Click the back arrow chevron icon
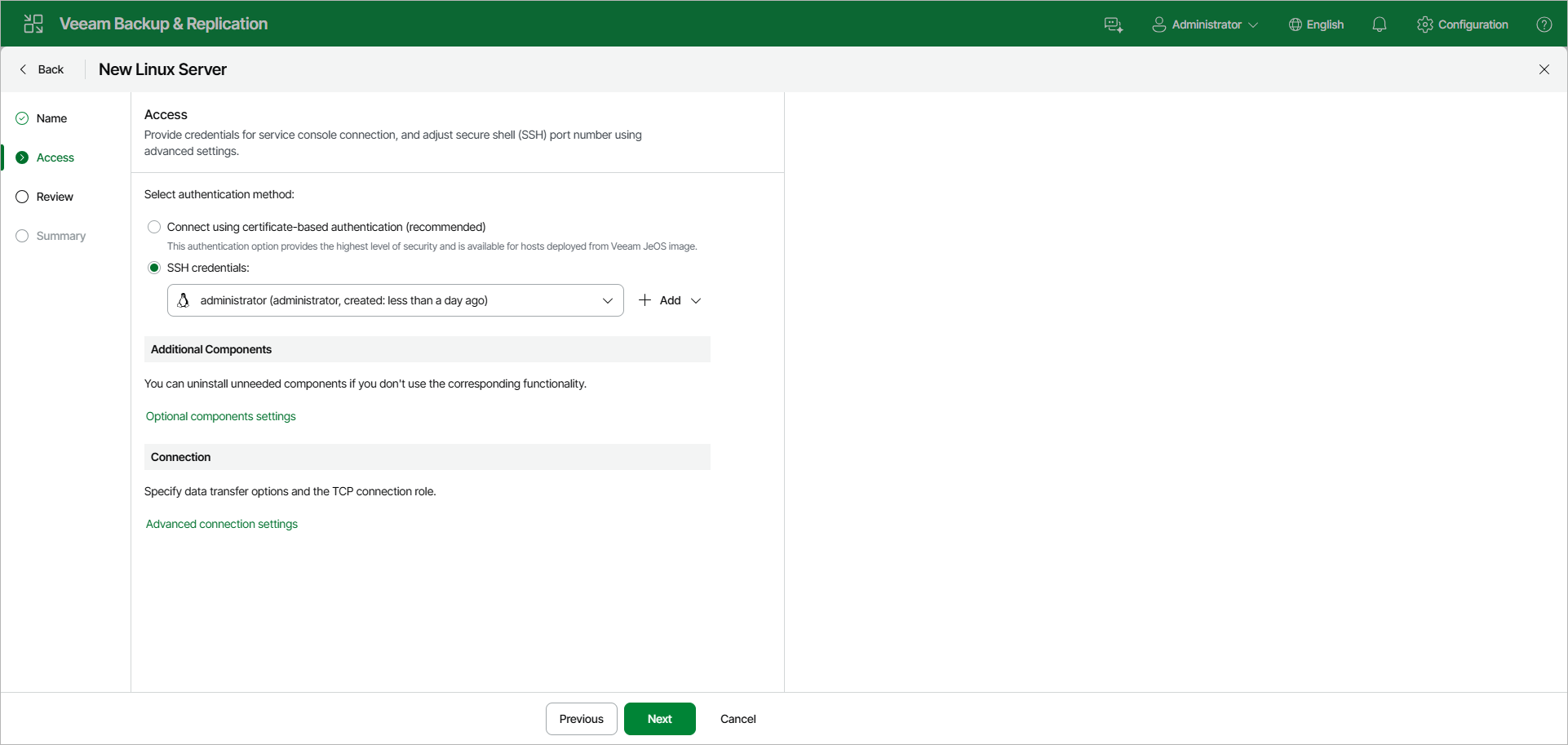Viewport: 1568px width, 745px height. pyautogui.click(x=23, y=69)
